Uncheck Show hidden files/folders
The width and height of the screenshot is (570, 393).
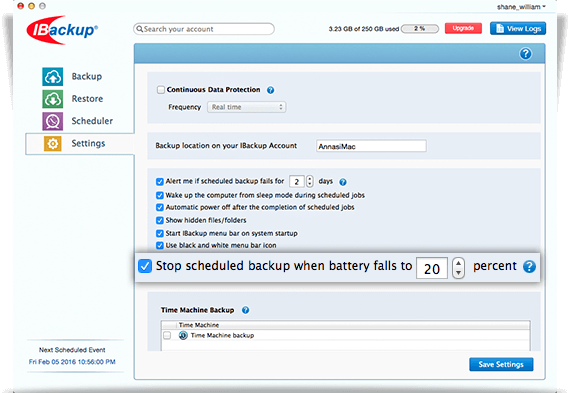[160, 220]
